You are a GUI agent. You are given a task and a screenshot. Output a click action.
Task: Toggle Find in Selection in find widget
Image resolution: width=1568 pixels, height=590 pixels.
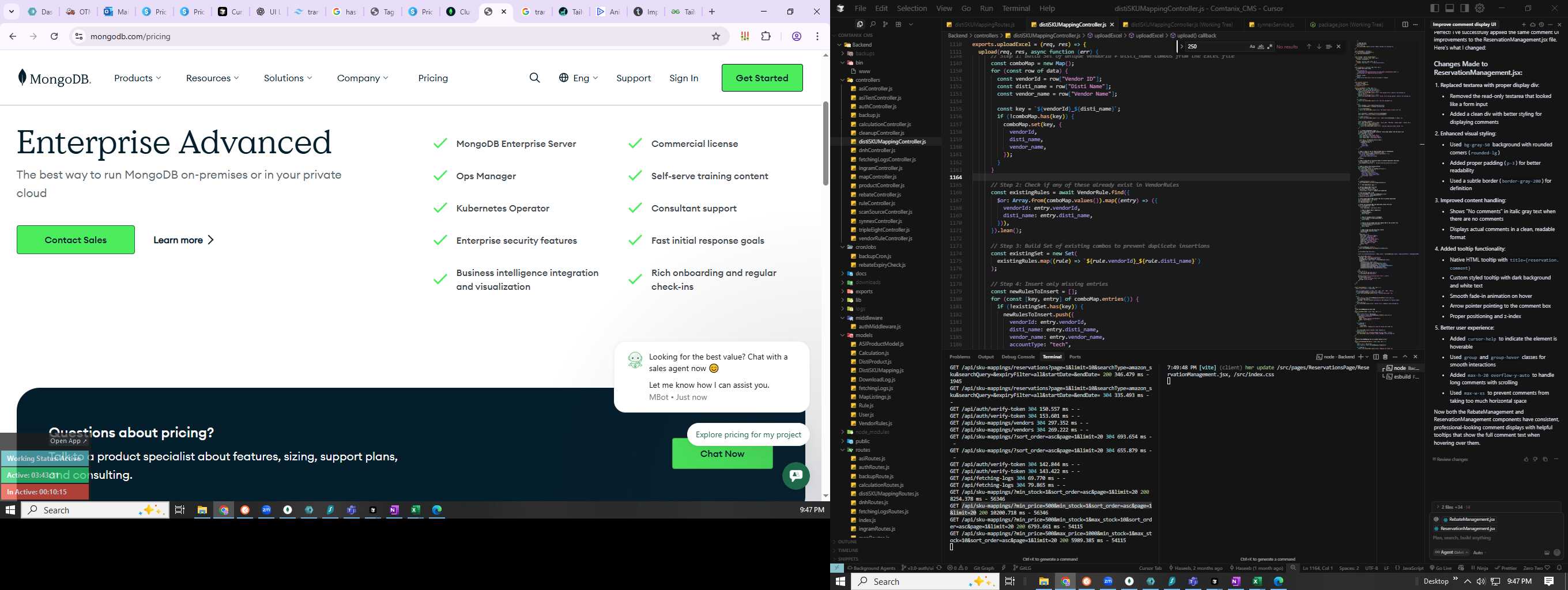pos(1329,47)
